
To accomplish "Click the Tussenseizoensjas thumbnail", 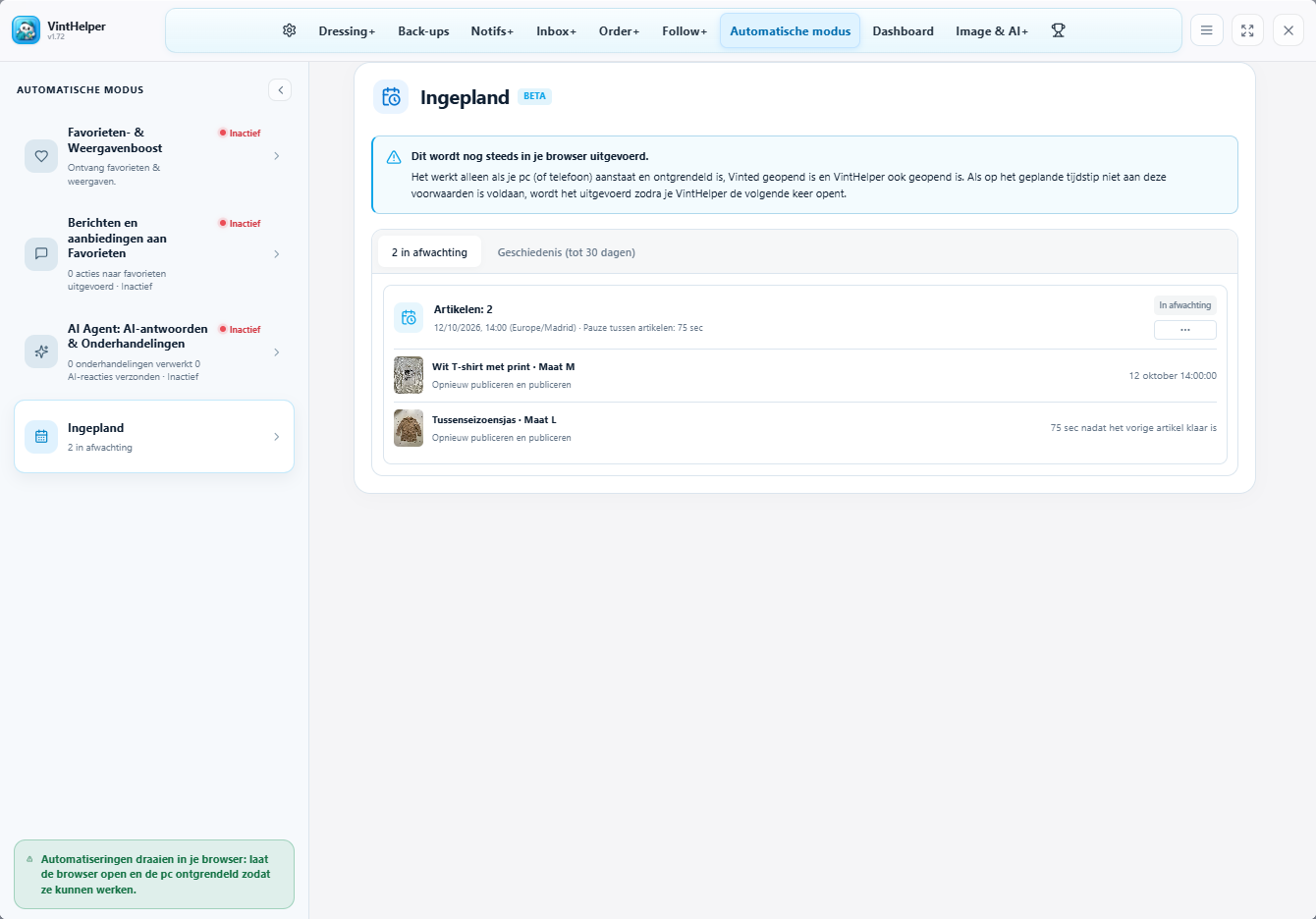I will [x=409, y=428].
